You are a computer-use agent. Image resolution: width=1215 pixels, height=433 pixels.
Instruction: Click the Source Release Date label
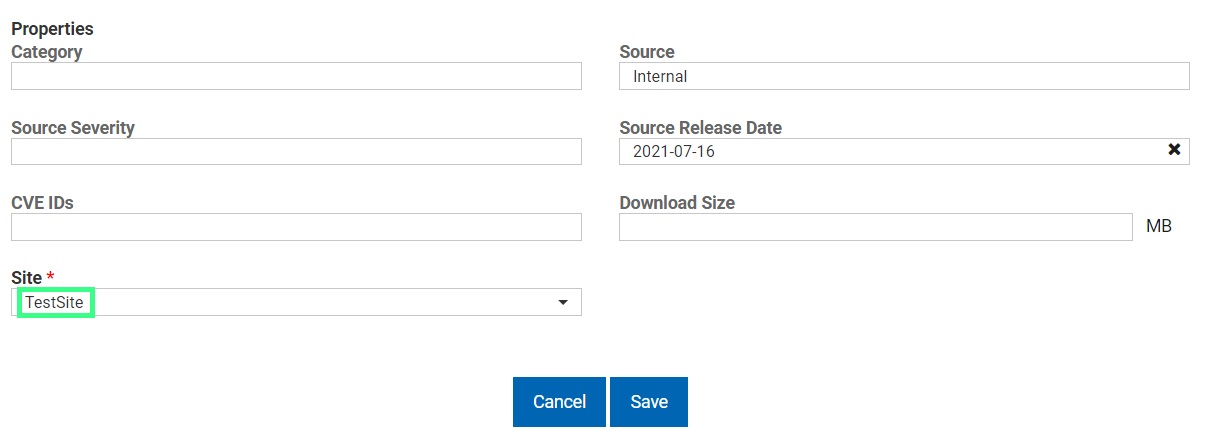[x=700, y=128]
